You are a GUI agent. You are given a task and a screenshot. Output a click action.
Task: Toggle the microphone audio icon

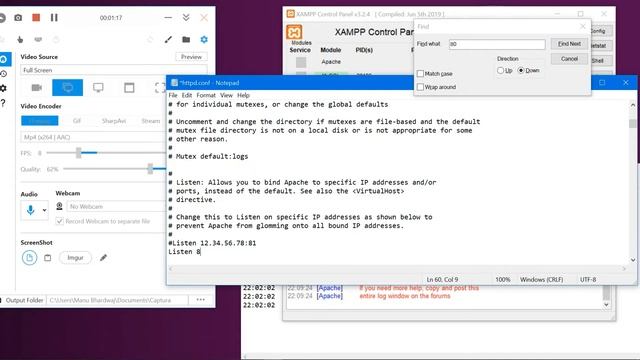tap(30, 210)
